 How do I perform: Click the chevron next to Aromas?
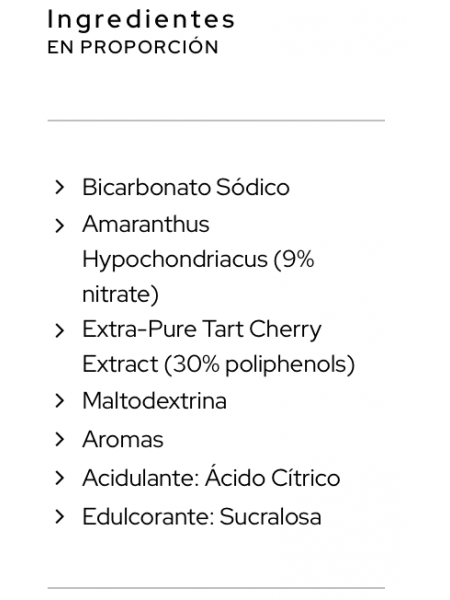click(59, 439)
